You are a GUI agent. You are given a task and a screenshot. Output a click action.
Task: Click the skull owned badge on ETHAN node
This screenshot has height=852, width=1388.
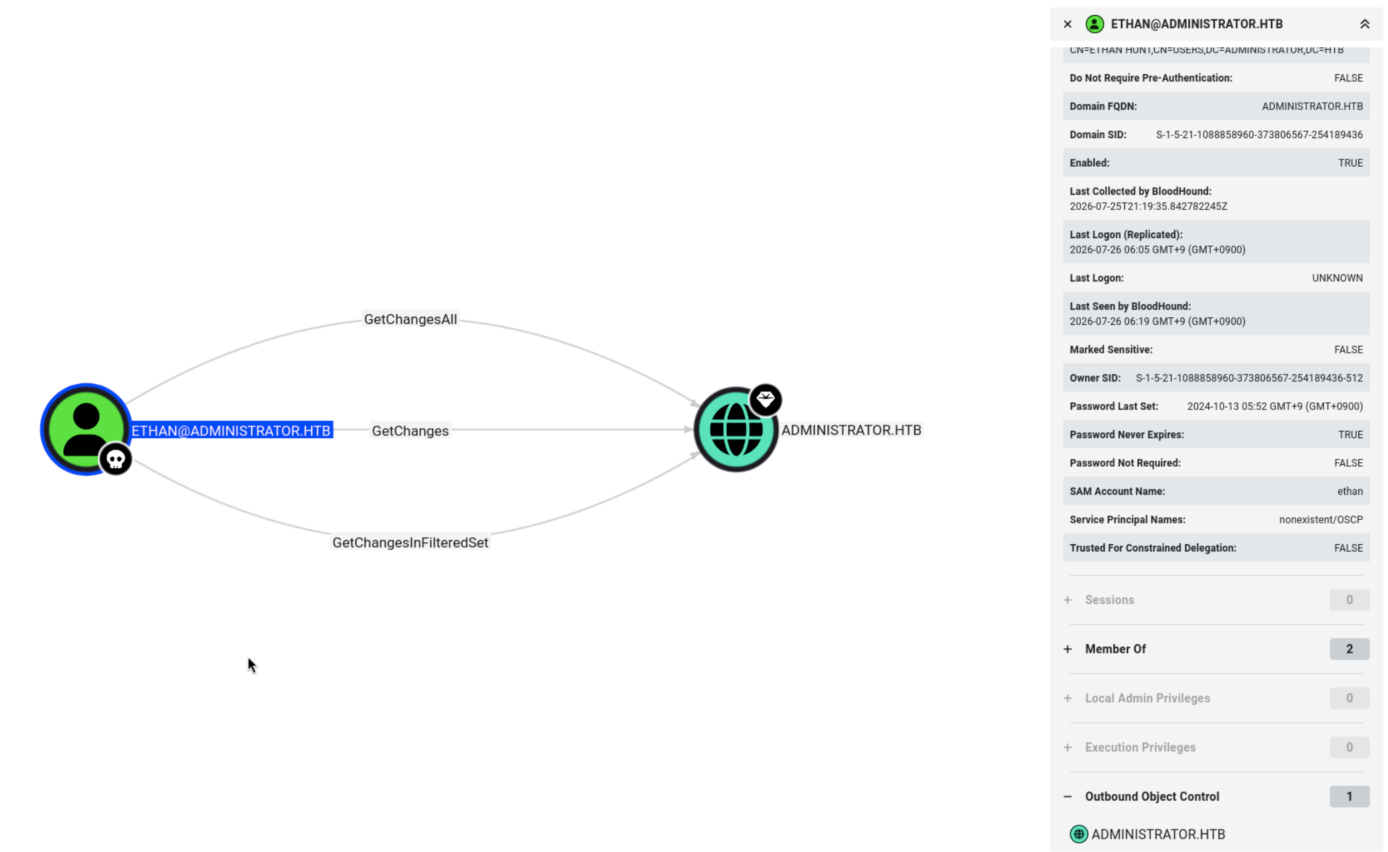pyautogui.click(x=116, y=459)
